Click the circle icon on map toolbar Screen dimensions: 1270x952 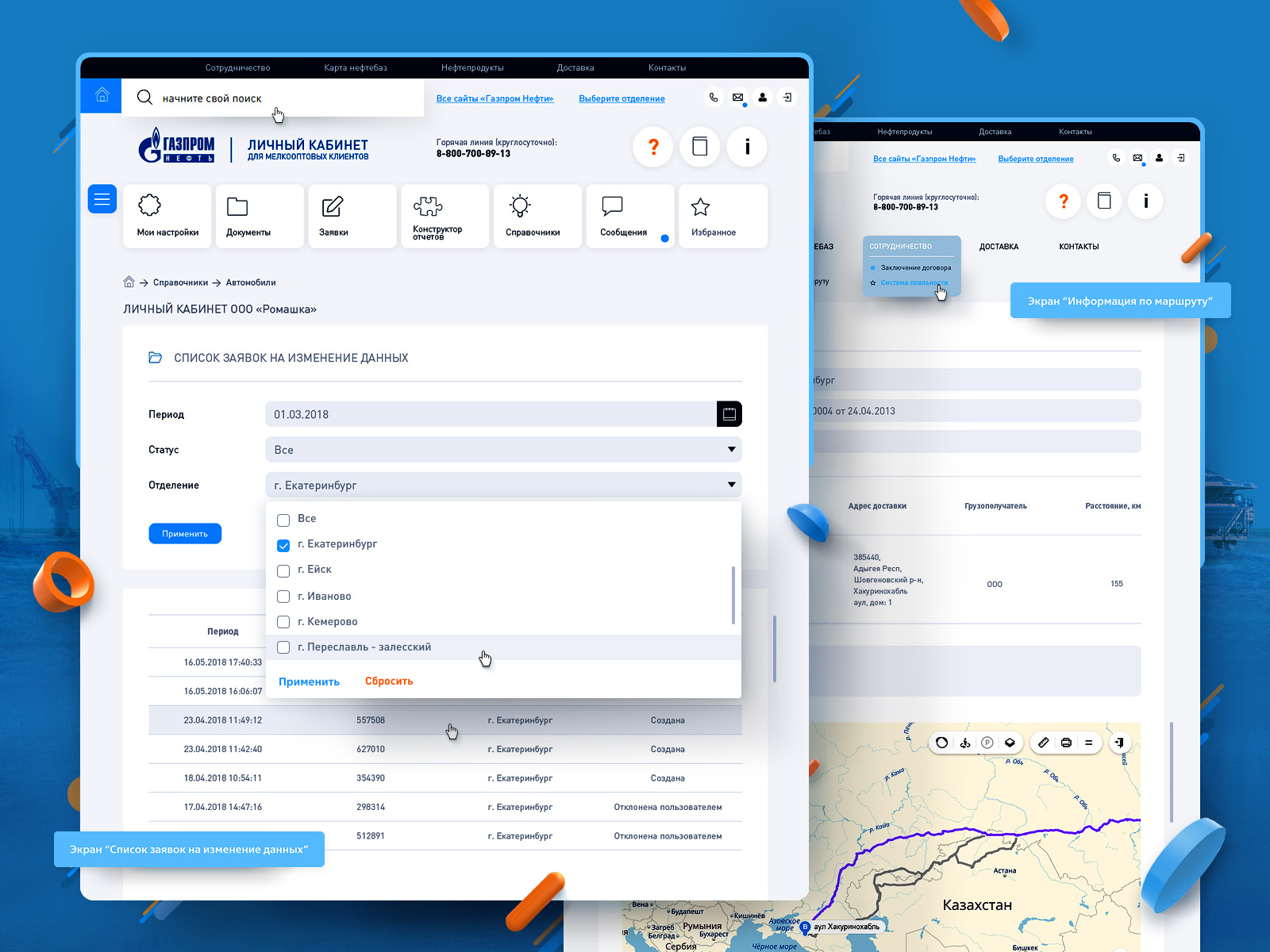point(941,743)
